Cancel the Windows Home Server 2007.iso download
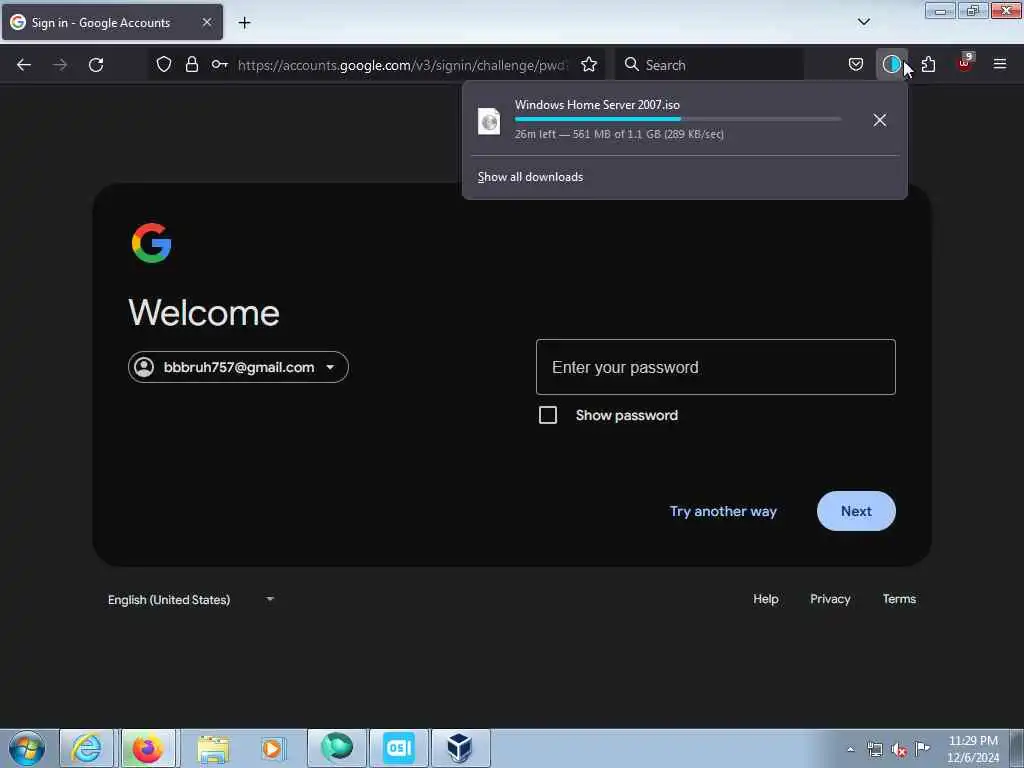The image size is (1024, 768). click(x=880, y=120)
